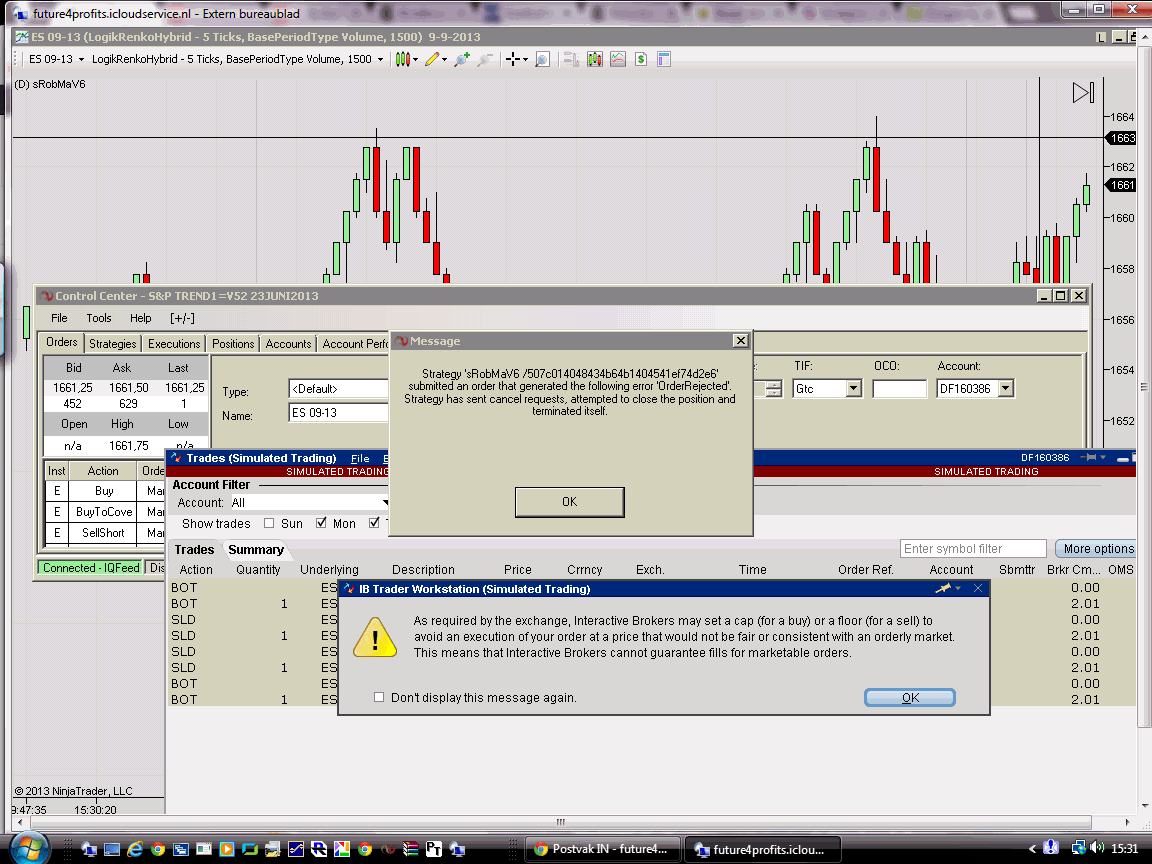Image resolution: width=1152 pixels, height=864 pixels.
Task: Click the green dollar strategies icon
Action: coord(640,59)
